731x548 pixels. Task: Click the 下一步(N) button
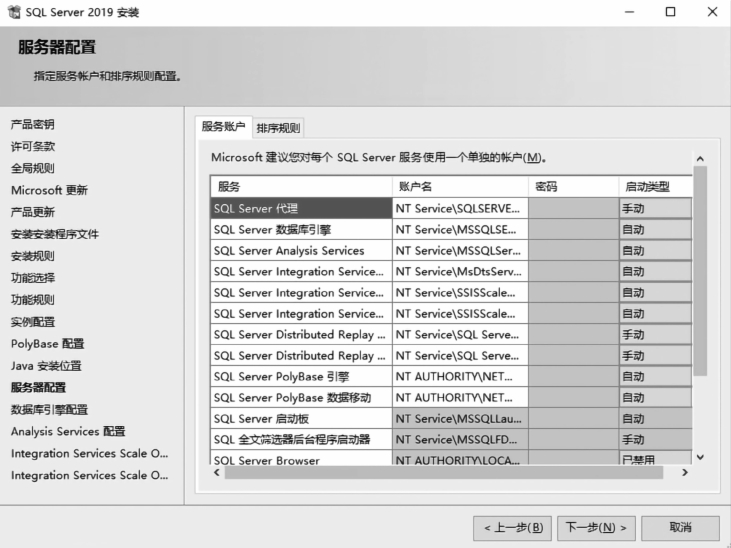pos(596,528)
